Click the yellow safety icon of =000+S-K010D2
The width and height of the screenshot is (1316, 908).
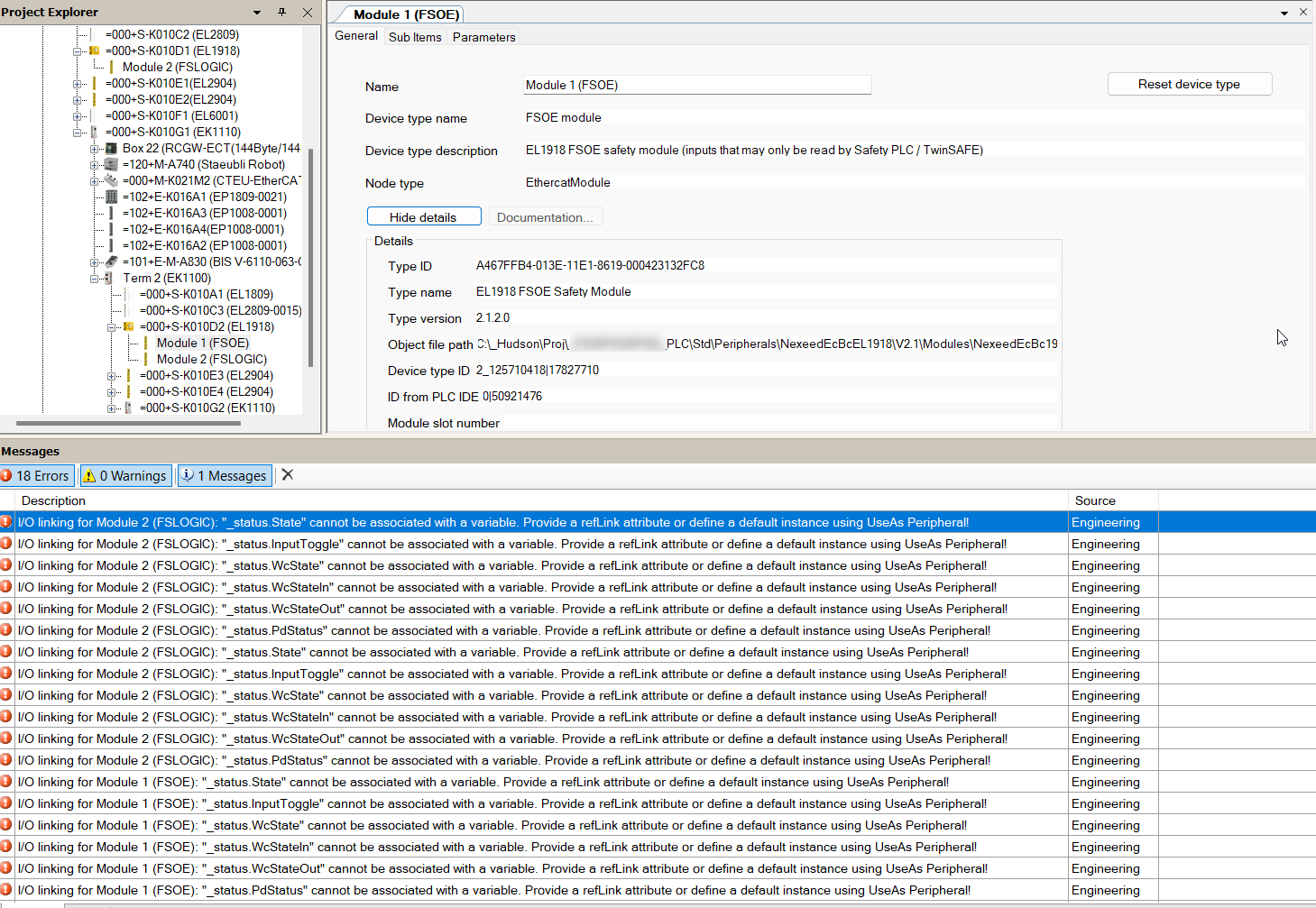tap(128, 326)
